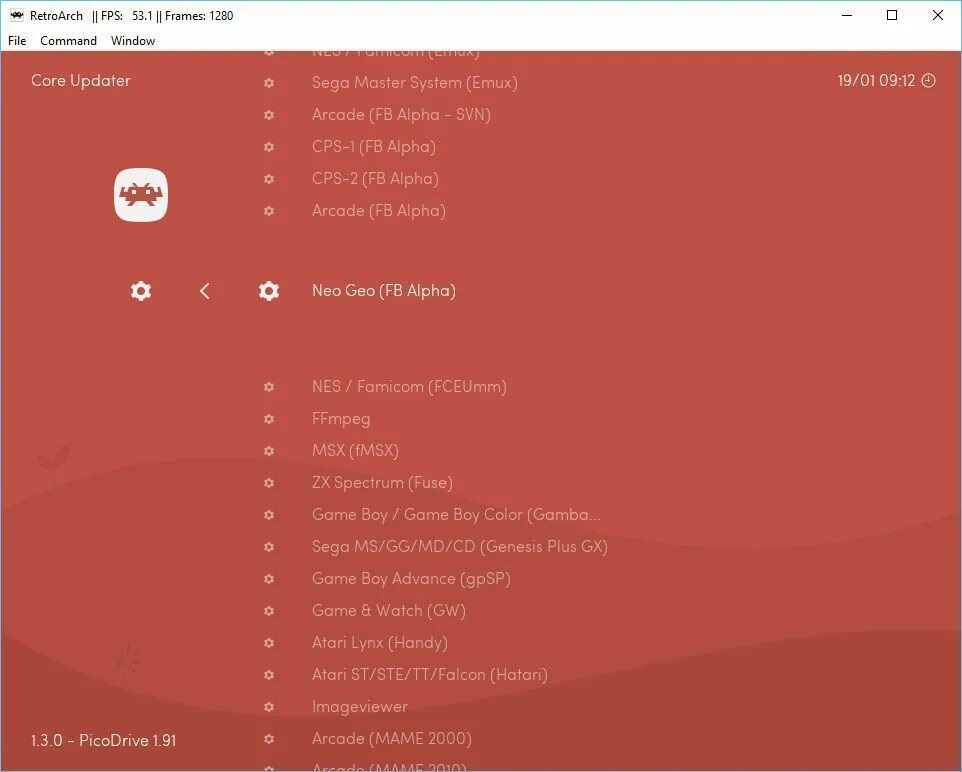
Task: Click the gear icon beside FFmpeg
Action: [269, 419]
